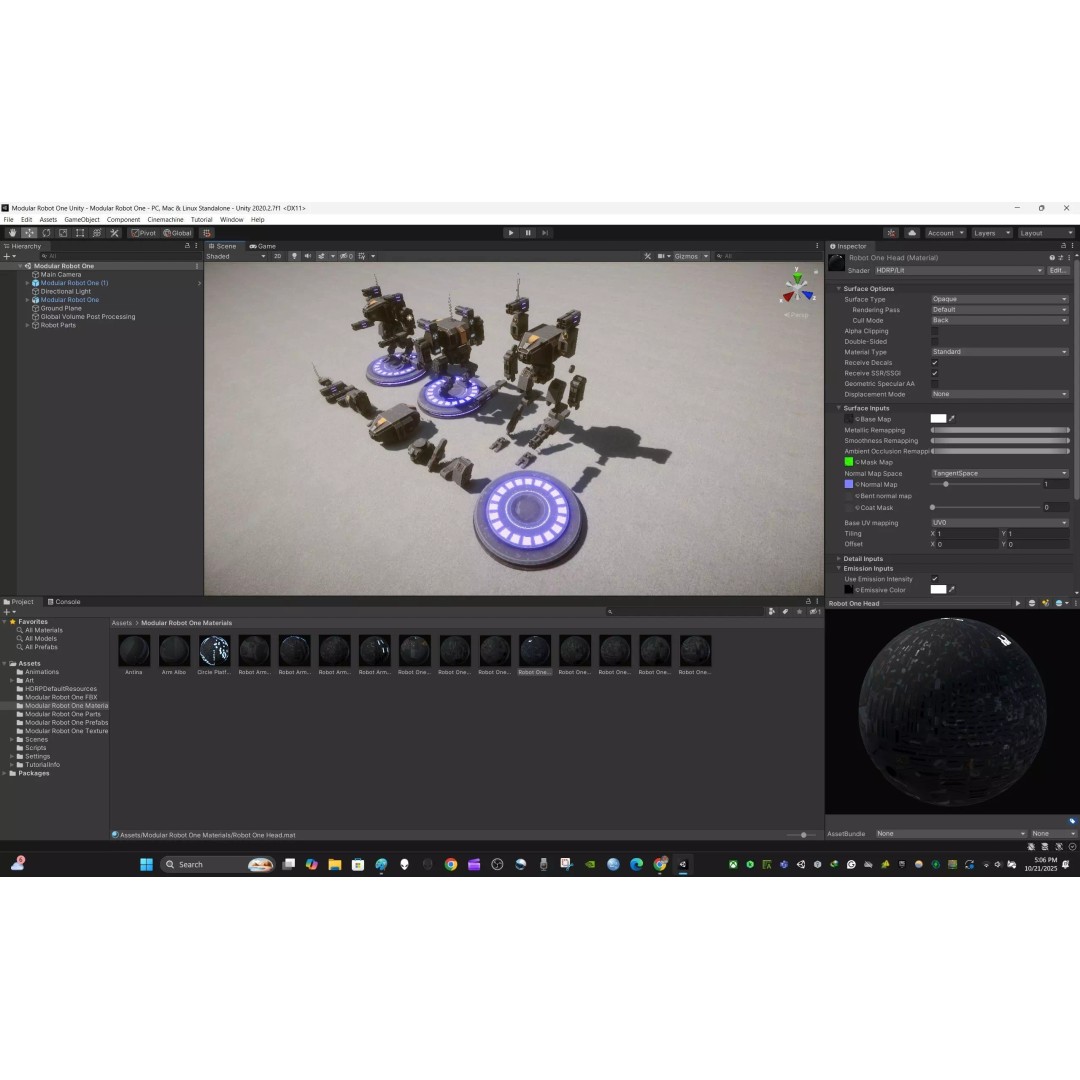
Task: Select the combined Transform tool
Action: (97, 233)
